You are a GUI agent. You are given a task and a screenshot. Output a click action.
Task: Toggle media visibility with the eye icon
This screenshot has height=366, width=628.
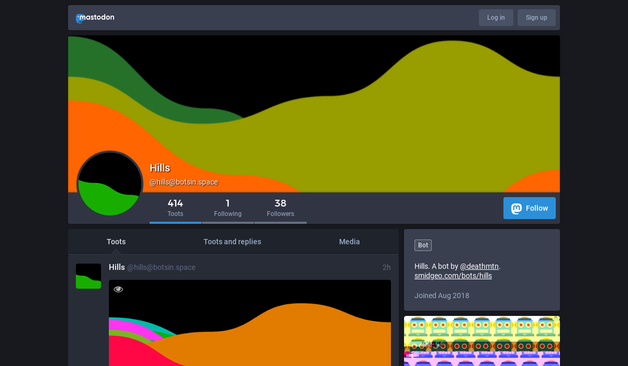point(118,289)
